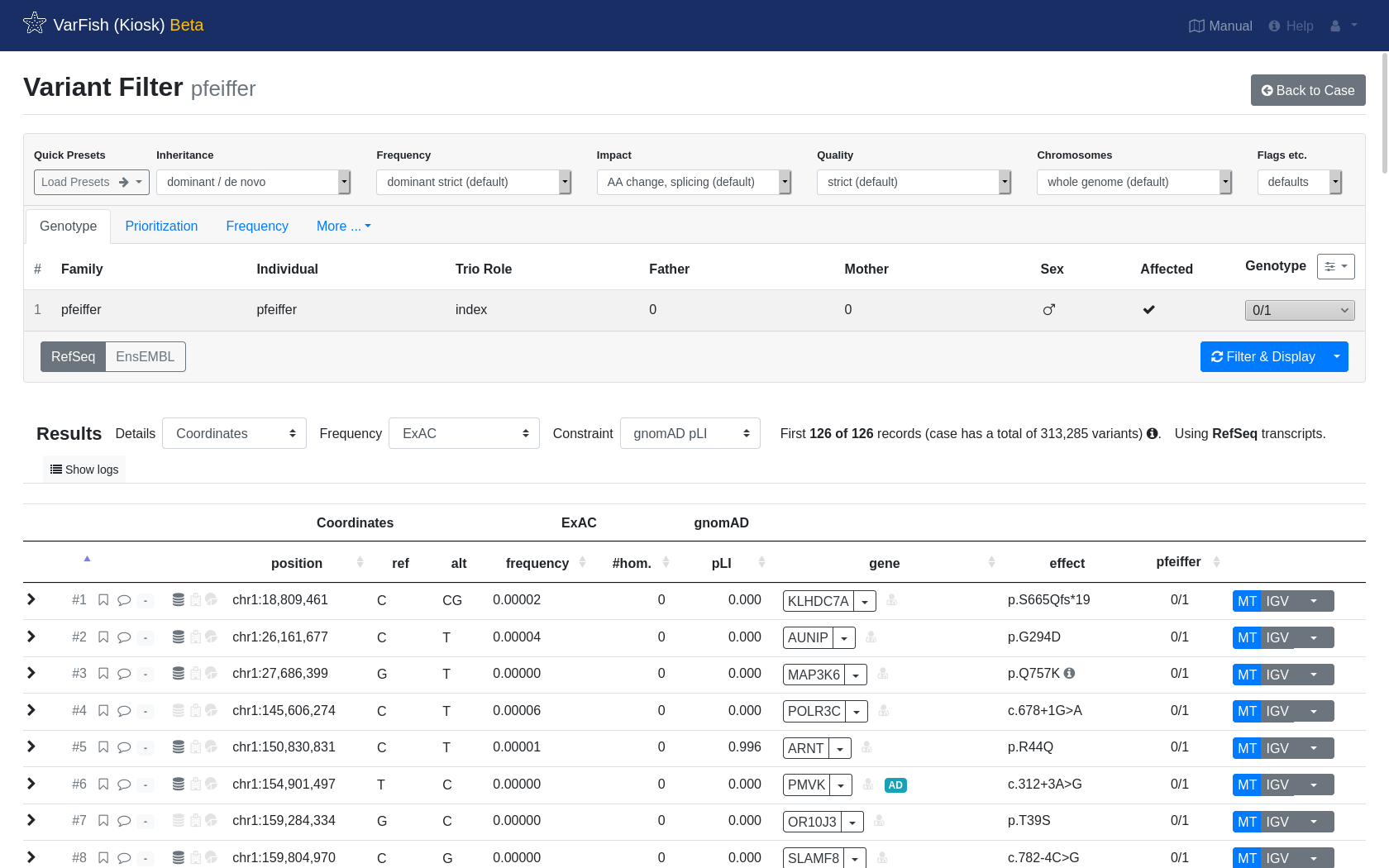
Task: Open MT link for KLHDC7A row
Action: click(1247, 601)
